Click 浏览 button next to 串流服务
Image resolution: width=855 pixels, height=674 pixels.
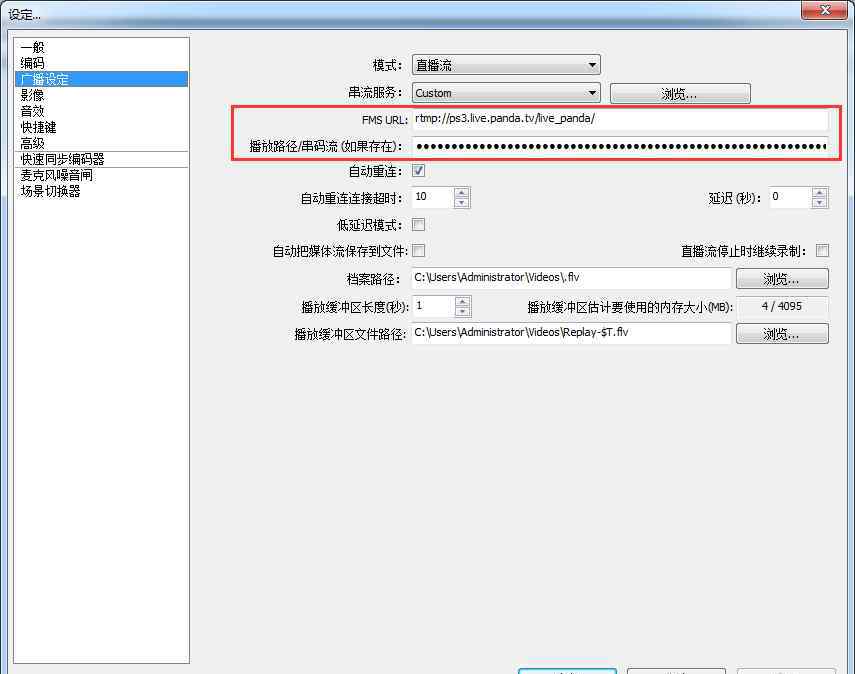click(x=679, y=94)
